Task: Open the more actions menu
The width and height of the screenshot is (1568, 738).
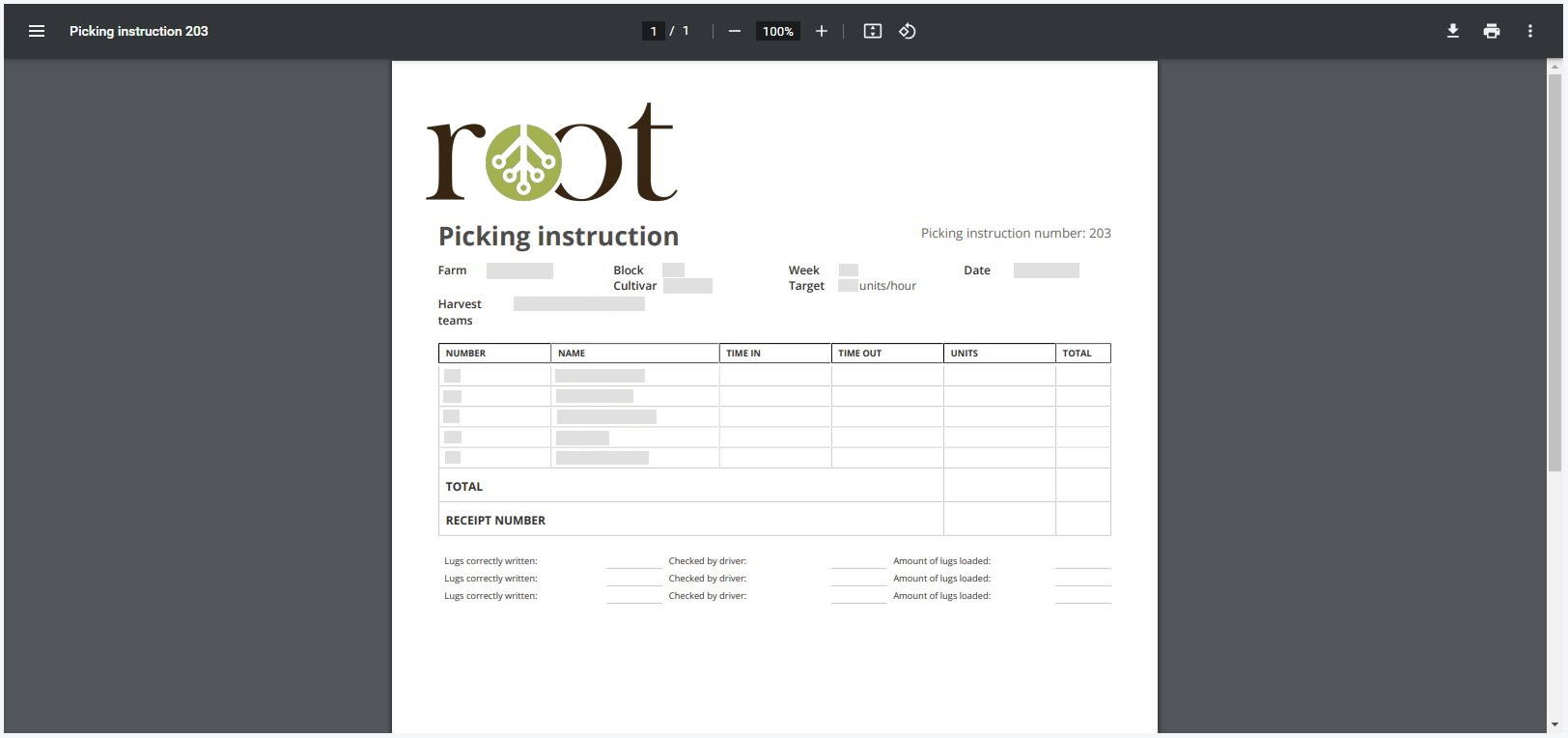Action: tap(1530, 31)
